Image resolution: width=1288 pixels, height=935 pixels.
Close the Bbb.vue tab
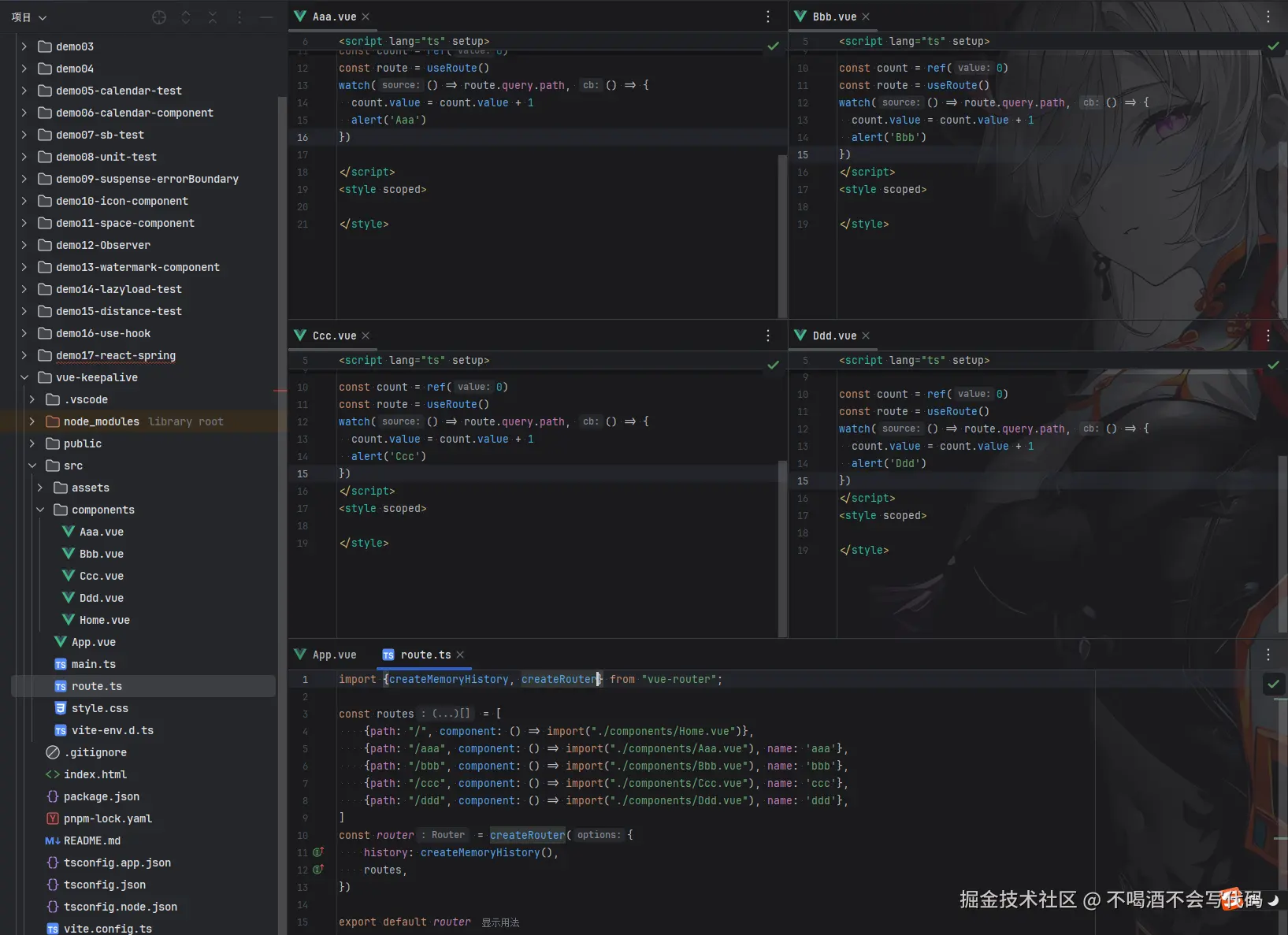click(866, 17)
